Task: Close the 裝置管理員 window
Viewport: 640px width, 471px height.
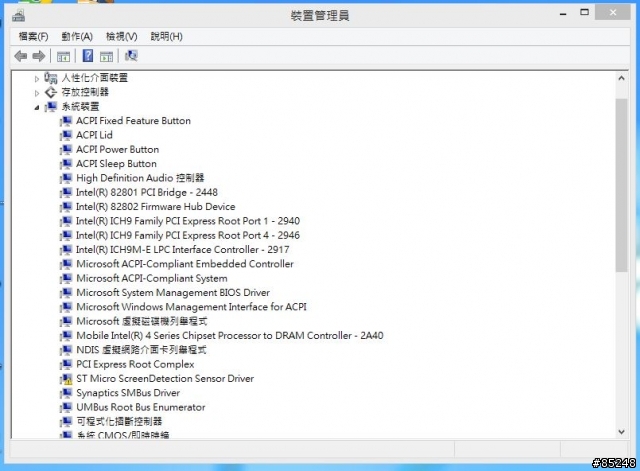Action: [613, 12]
